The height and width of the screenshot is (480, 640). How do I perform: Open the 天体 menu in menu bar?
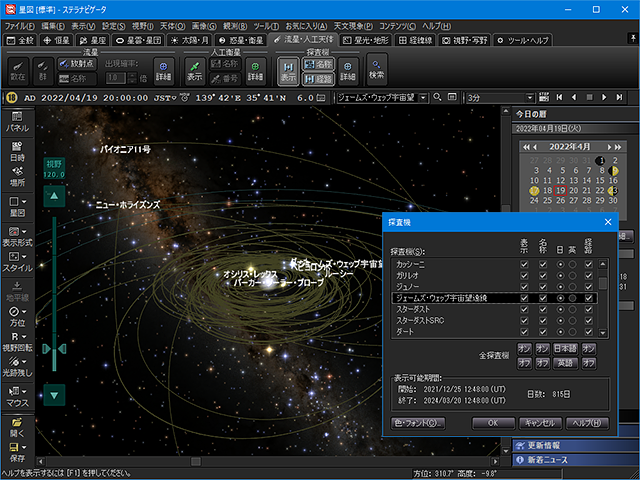pyautogui.click(x=170, y=25)
